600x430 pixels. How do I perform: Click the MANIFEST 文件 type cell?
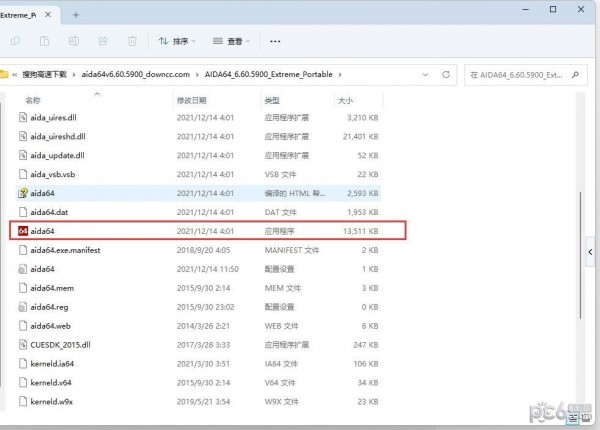click(292, 250)
